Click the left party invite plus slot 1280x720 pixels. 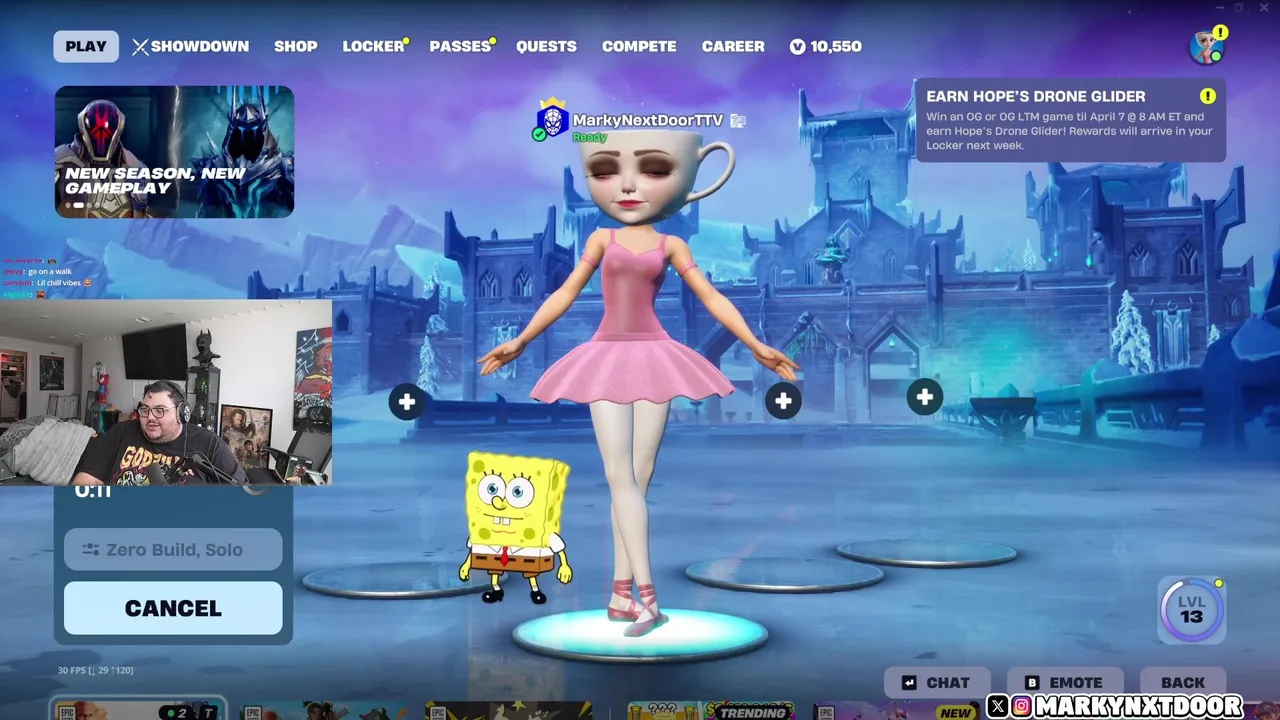[x=406, y=402]
